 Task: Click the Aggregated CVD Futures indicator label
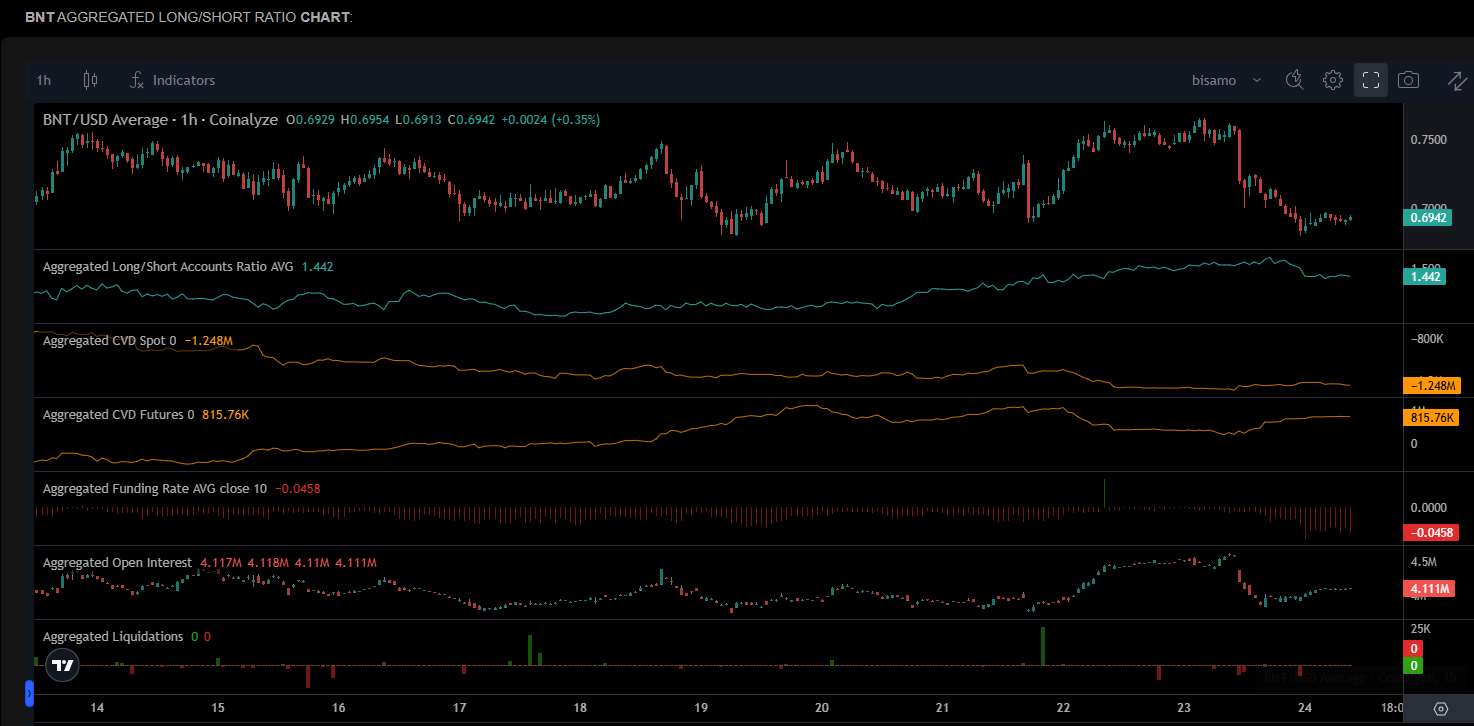pos(118,414)
